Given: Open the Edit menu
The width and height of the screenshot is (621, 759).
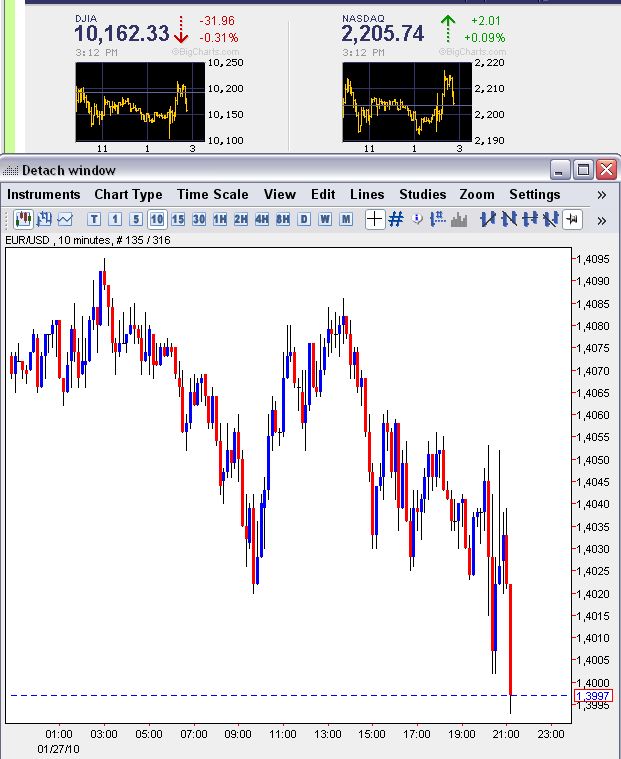Looking at the screenshot, I should pyautogui.click(x=323, y=195).
